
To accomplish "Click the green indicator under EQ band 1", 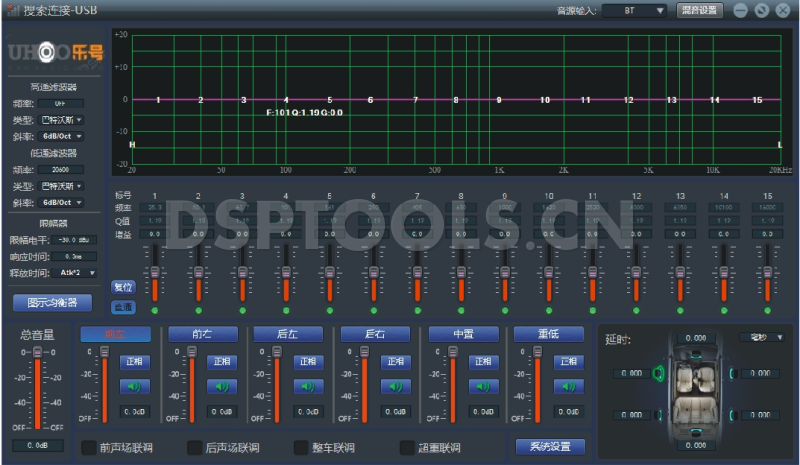I will click(x=154, y=310).
